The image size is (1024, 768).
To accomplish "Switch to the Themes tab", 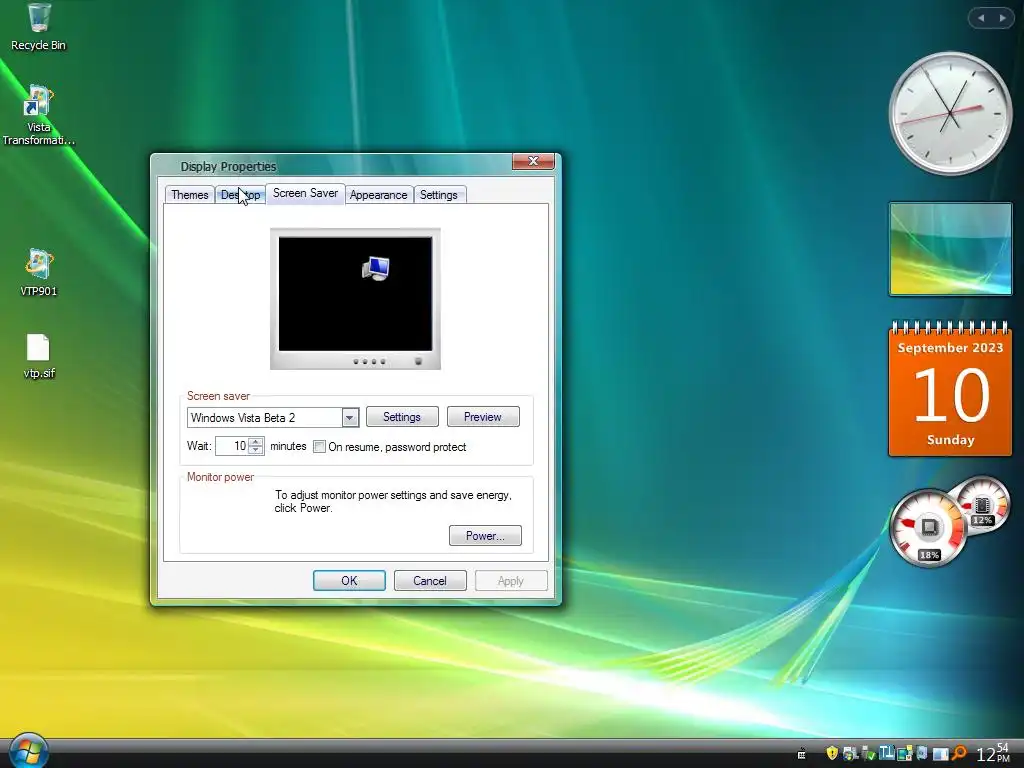I will coord(189,195).
